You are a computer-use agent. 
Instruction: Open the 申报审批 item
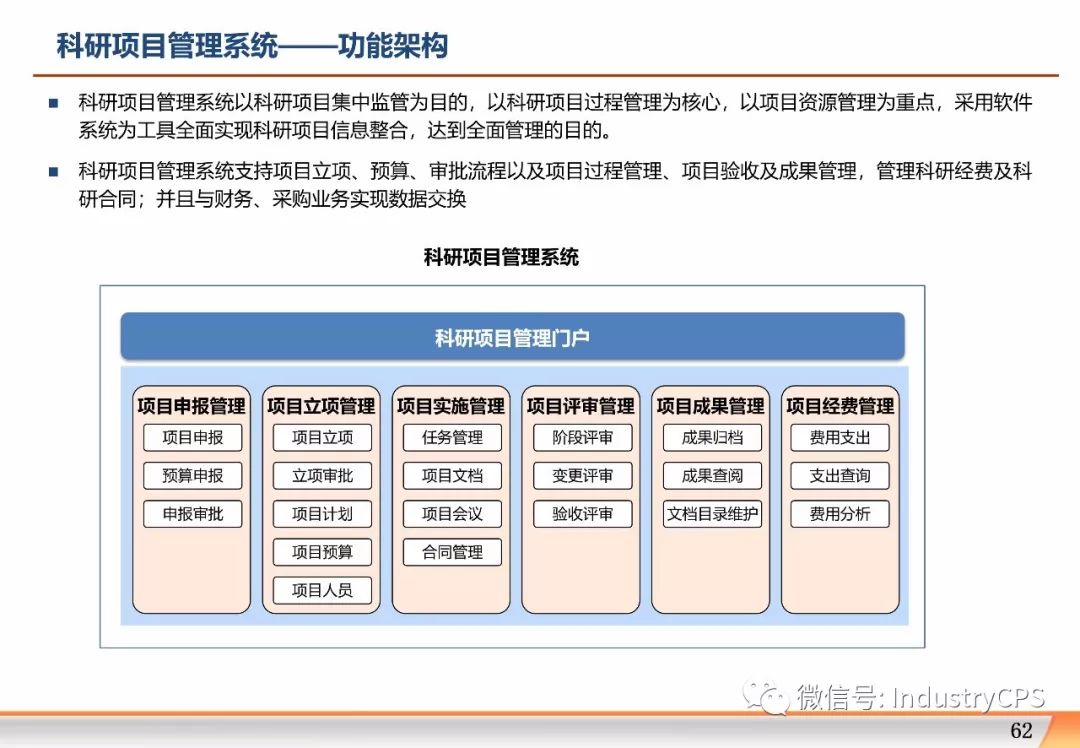coord(192,514)
